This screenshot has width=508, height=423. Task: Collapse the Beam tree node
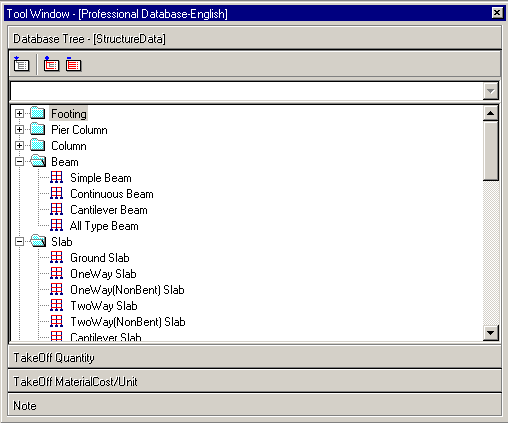tap(19, 162)
